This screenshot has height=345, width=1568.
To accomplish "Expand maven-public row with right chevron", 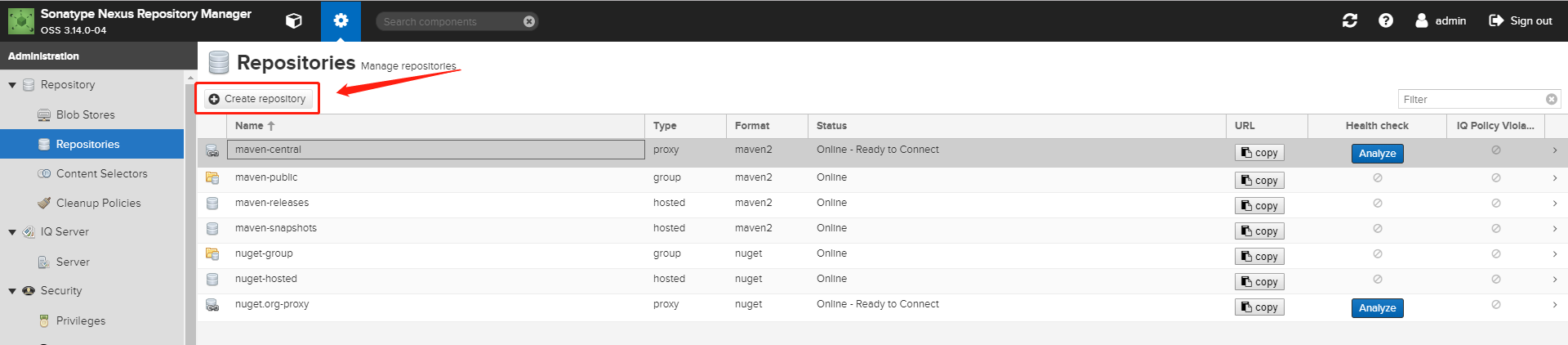I will [x=1555, y=177].
